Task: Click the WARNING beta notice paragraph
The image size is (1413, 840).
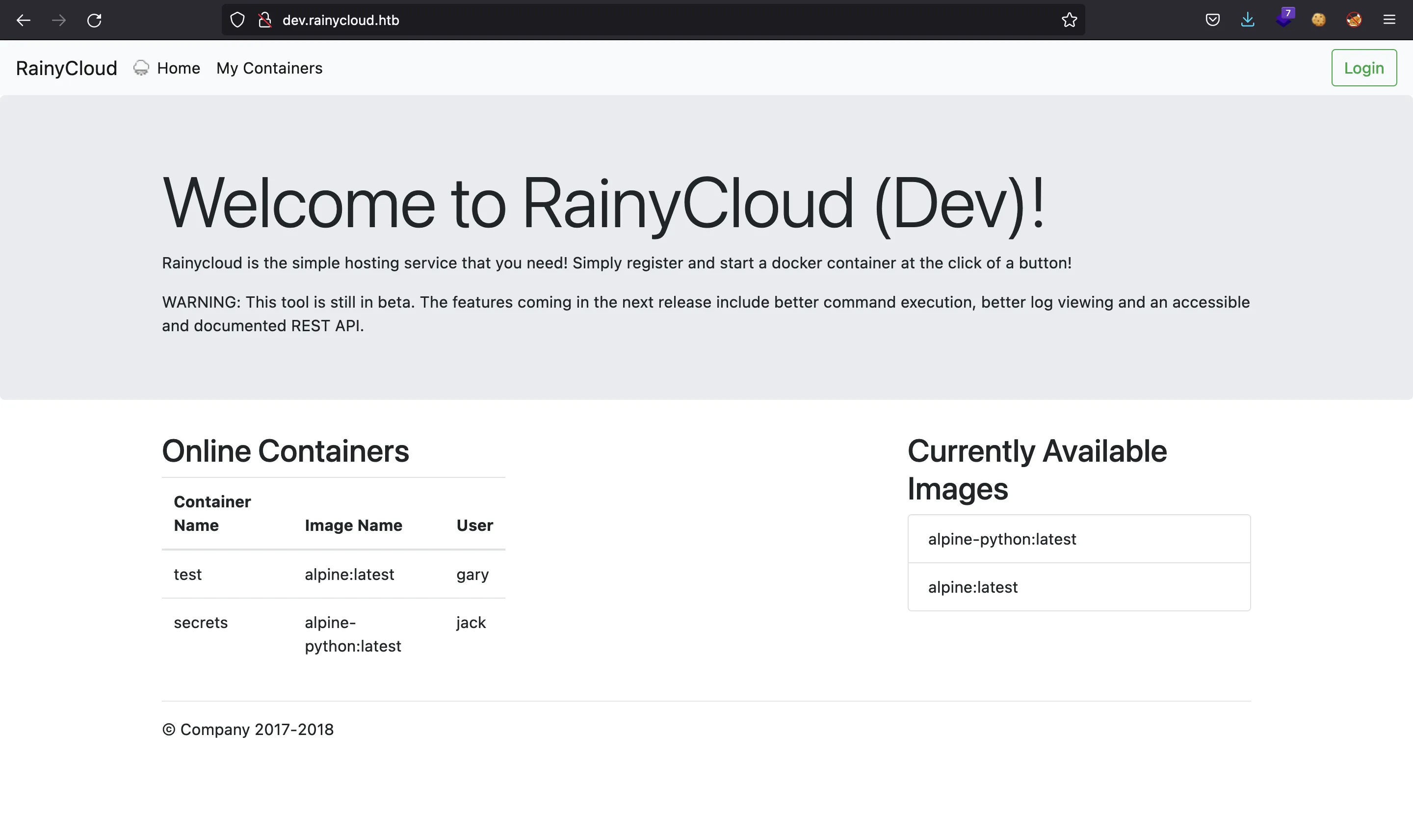Action: [706, 314]
